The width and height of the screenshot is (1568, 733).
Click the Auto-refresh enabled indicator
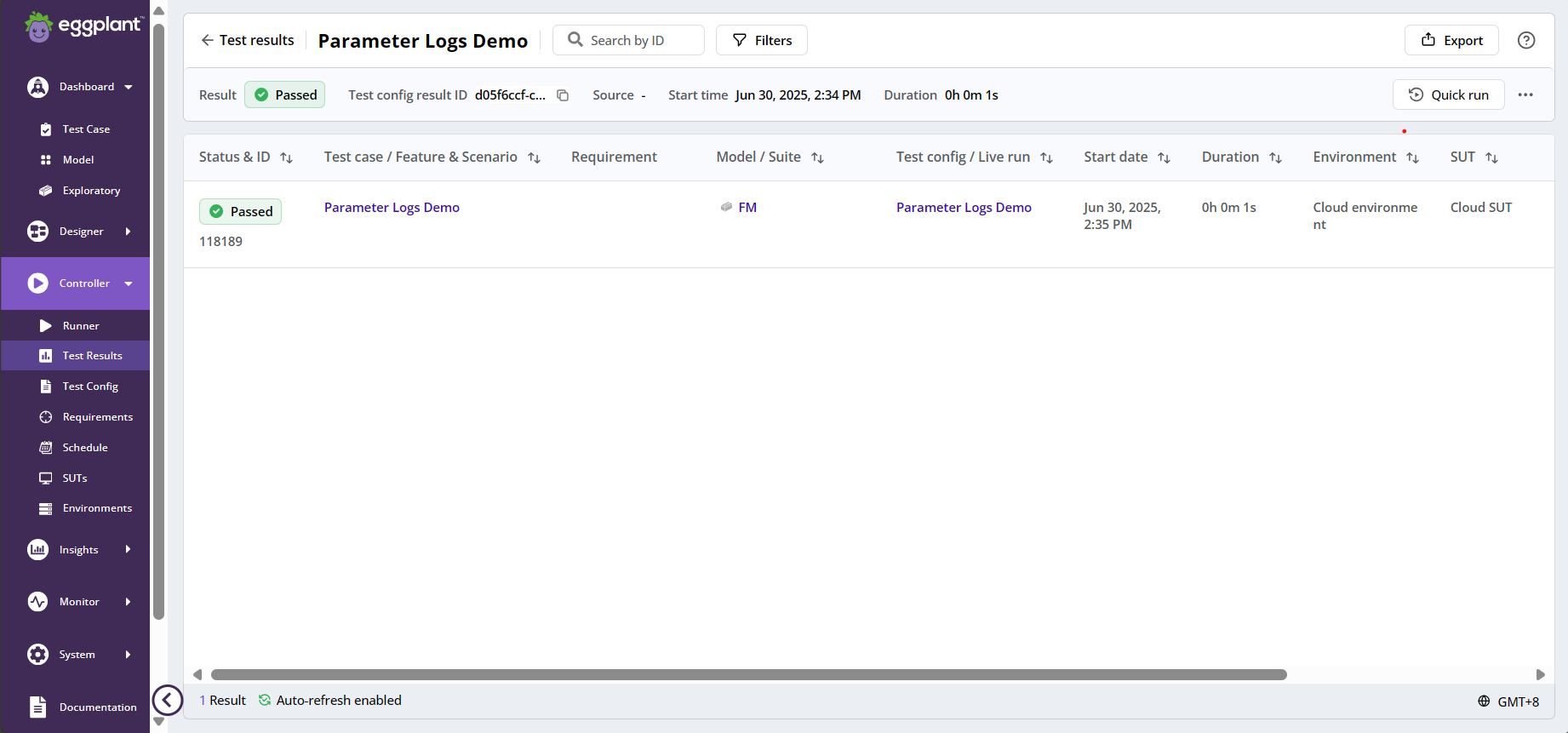pos(330,701)
